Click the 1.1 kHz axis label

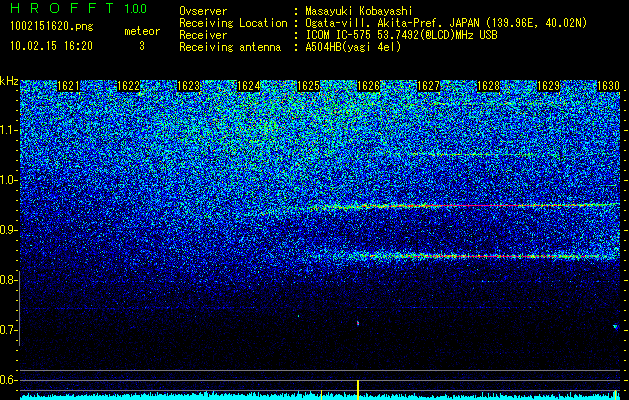click(x=8, y=130)
